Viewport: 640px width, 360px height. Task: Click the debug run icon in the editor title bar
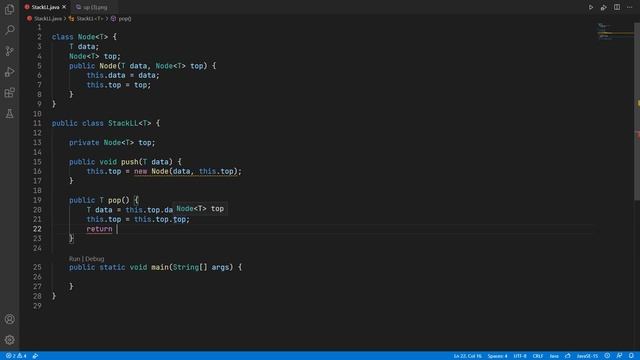[x=604, y=7]
